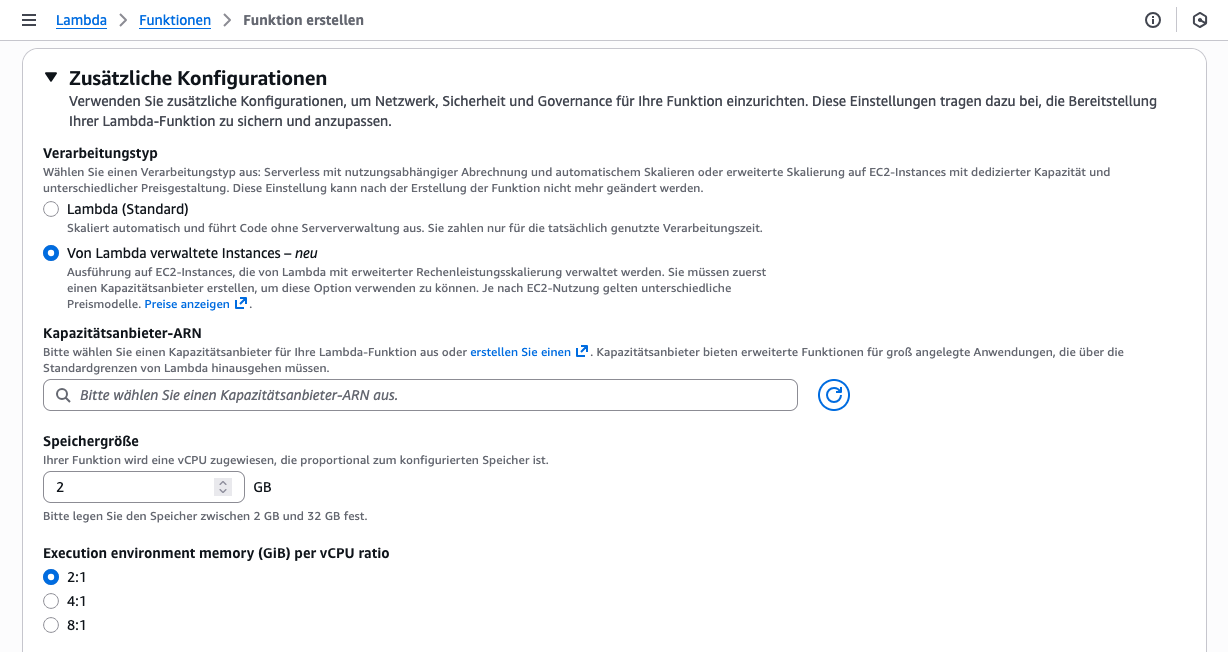This screenshot has height=652, width=1228.
Task: Choose the 8:1 memory per vCPU ratio
Action: coord(51,625)
